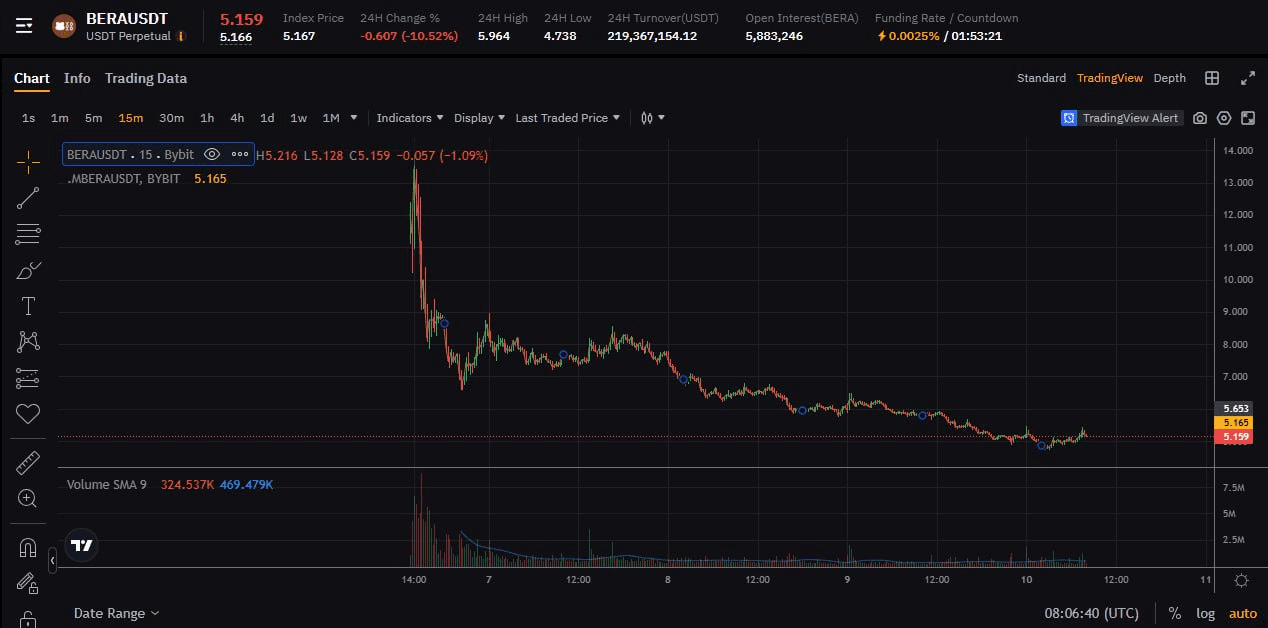Click the heart favorites icon
The image size is (1268, 628).
coord(28,413)
